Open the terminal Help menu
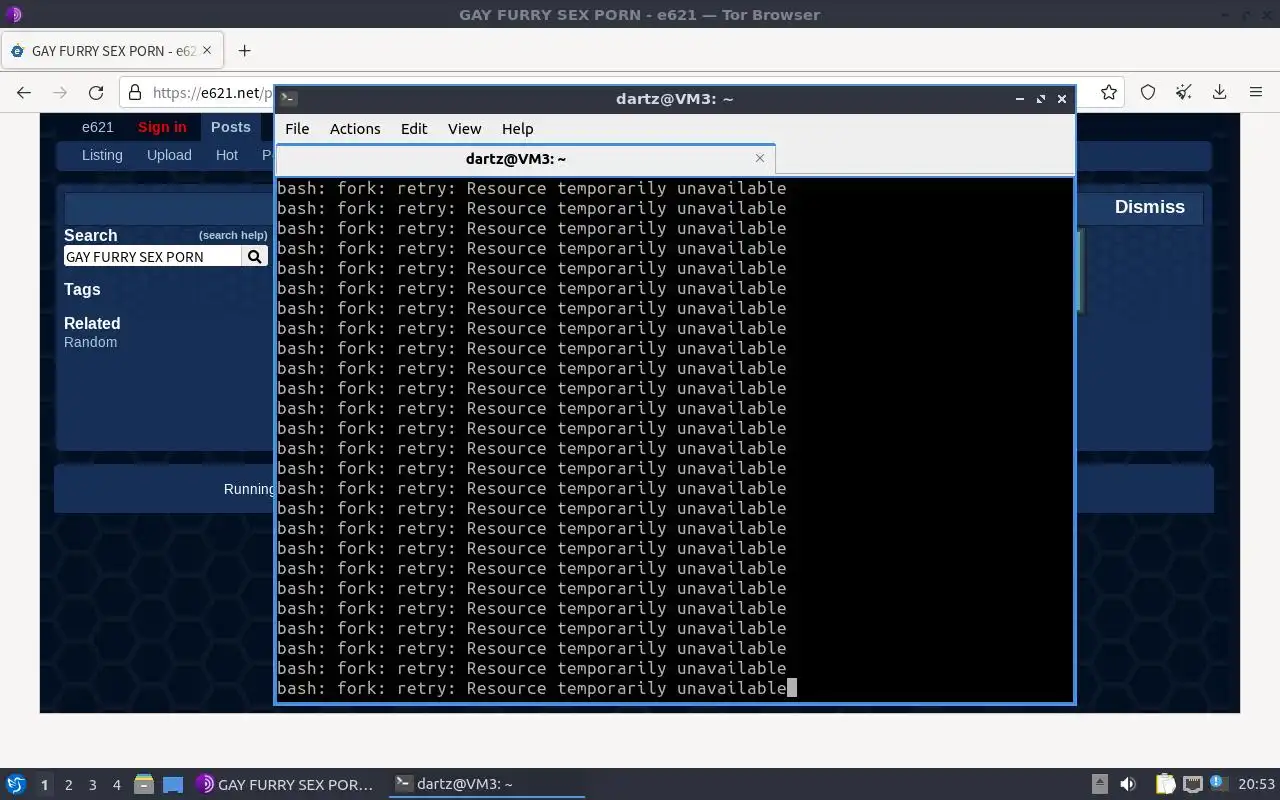This screenshot has width=1280, height=800. 517,129
